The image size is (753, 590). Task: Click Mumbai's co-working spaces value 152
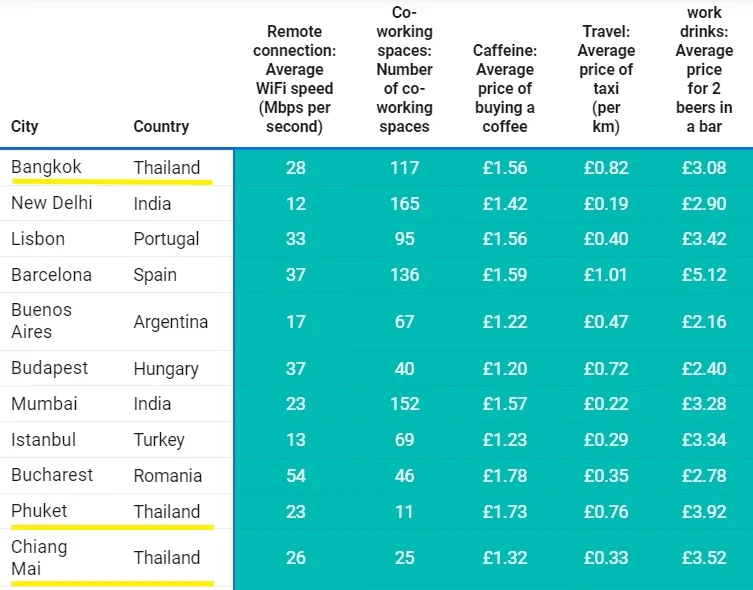coord(404,404)
